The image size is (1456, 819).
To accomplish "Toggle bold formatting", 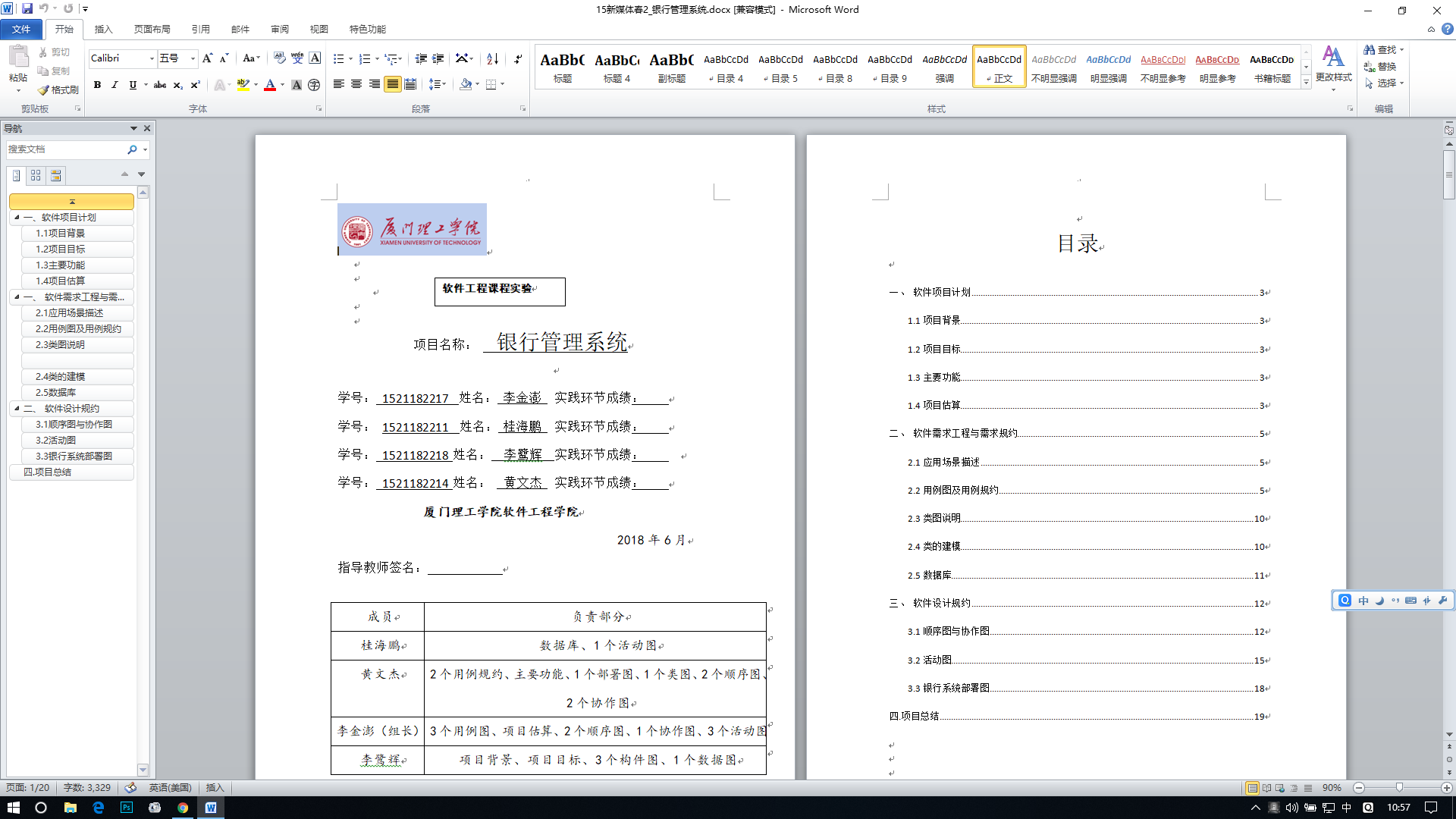I will 97,85.
